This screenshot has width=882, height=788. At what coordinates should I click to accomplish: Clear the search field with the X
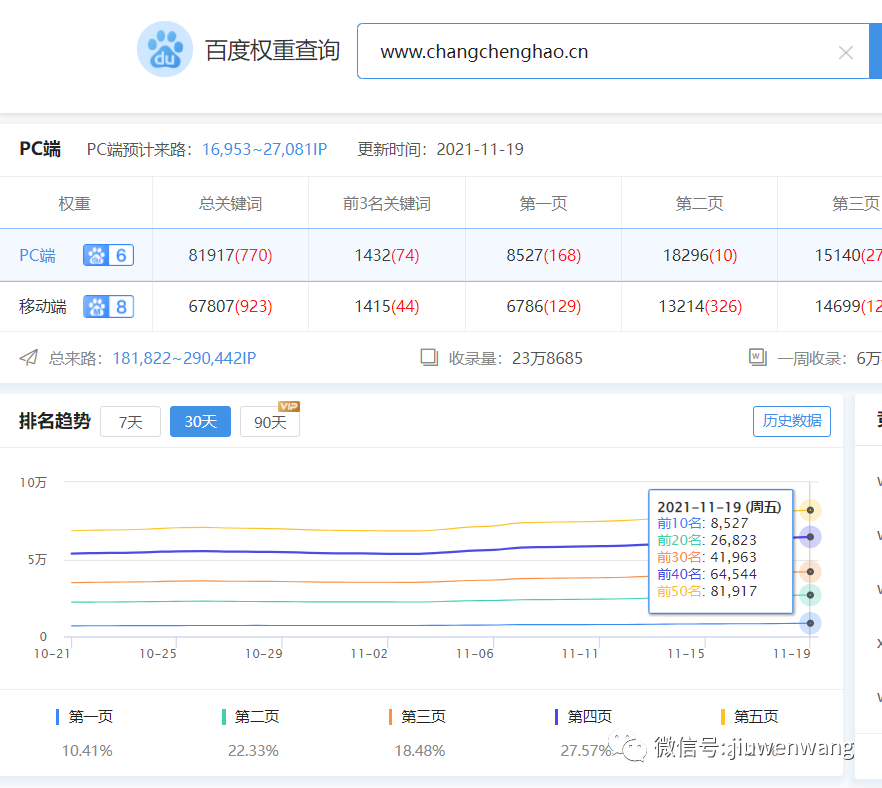[845, 52]
